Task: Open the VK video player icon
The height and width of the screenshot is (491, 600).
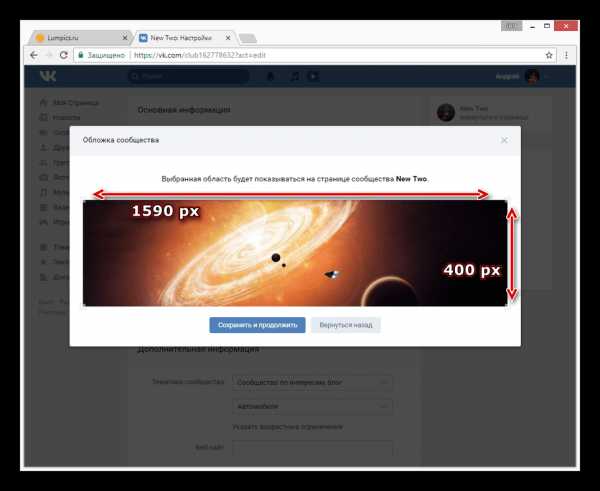Action: click(313, 77)
